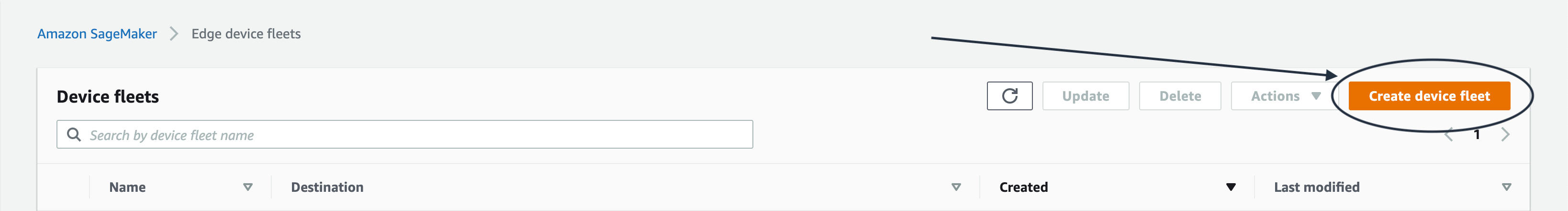Screen dimensions: 1568x211
Task: Go to the previous page chevron
Action: click(1449, 135)
